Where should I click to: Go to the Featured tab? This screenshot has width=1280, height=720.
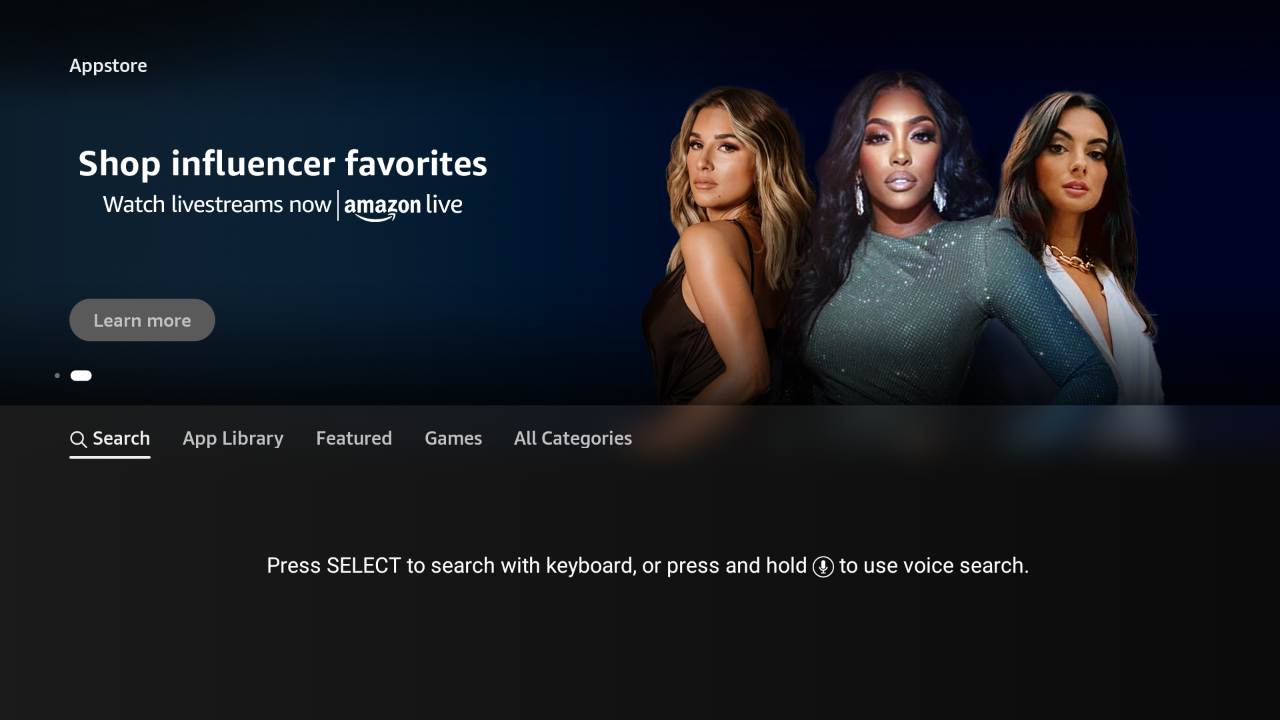pos(354,438)
